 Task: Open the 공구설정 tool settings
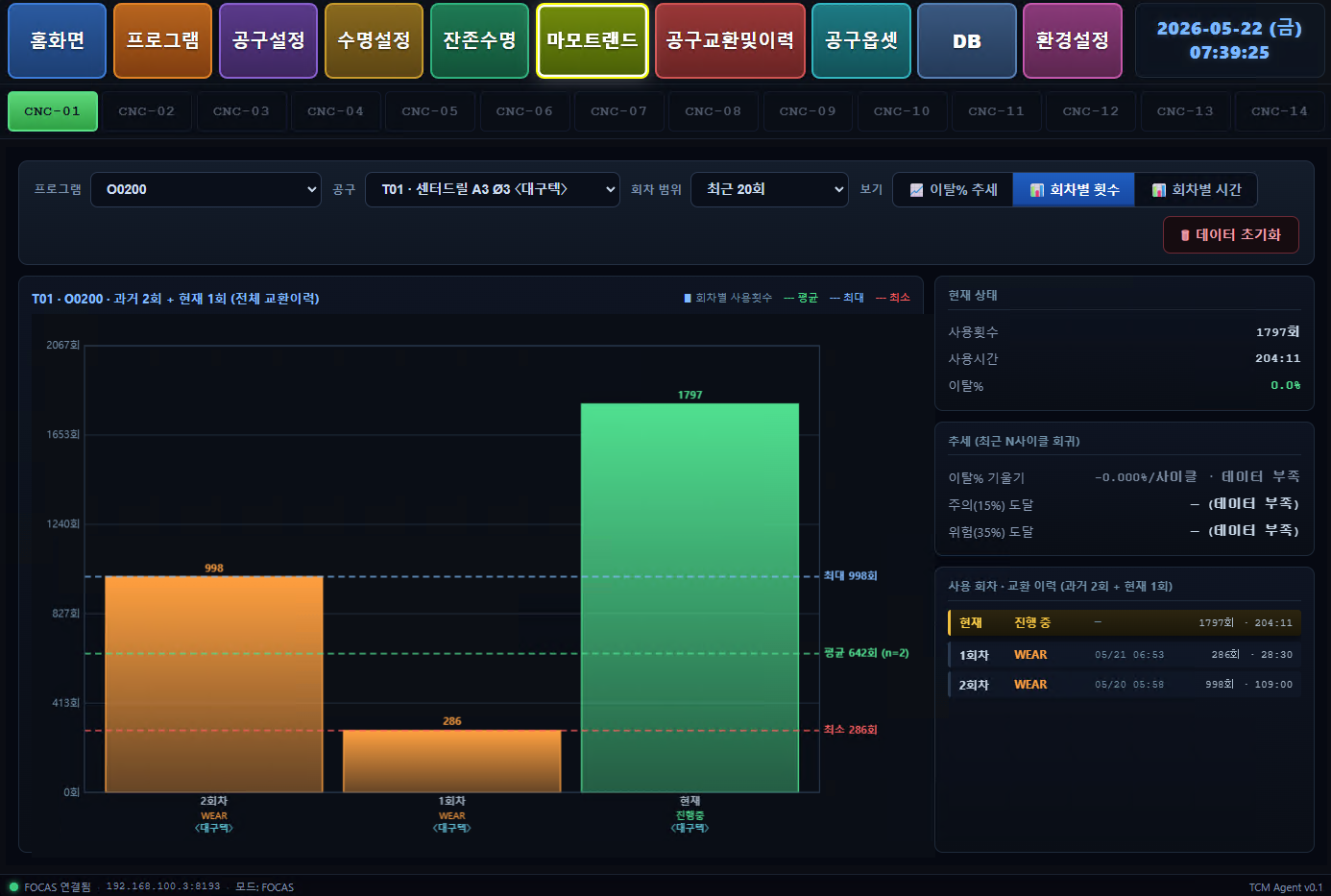click(268, 40)
